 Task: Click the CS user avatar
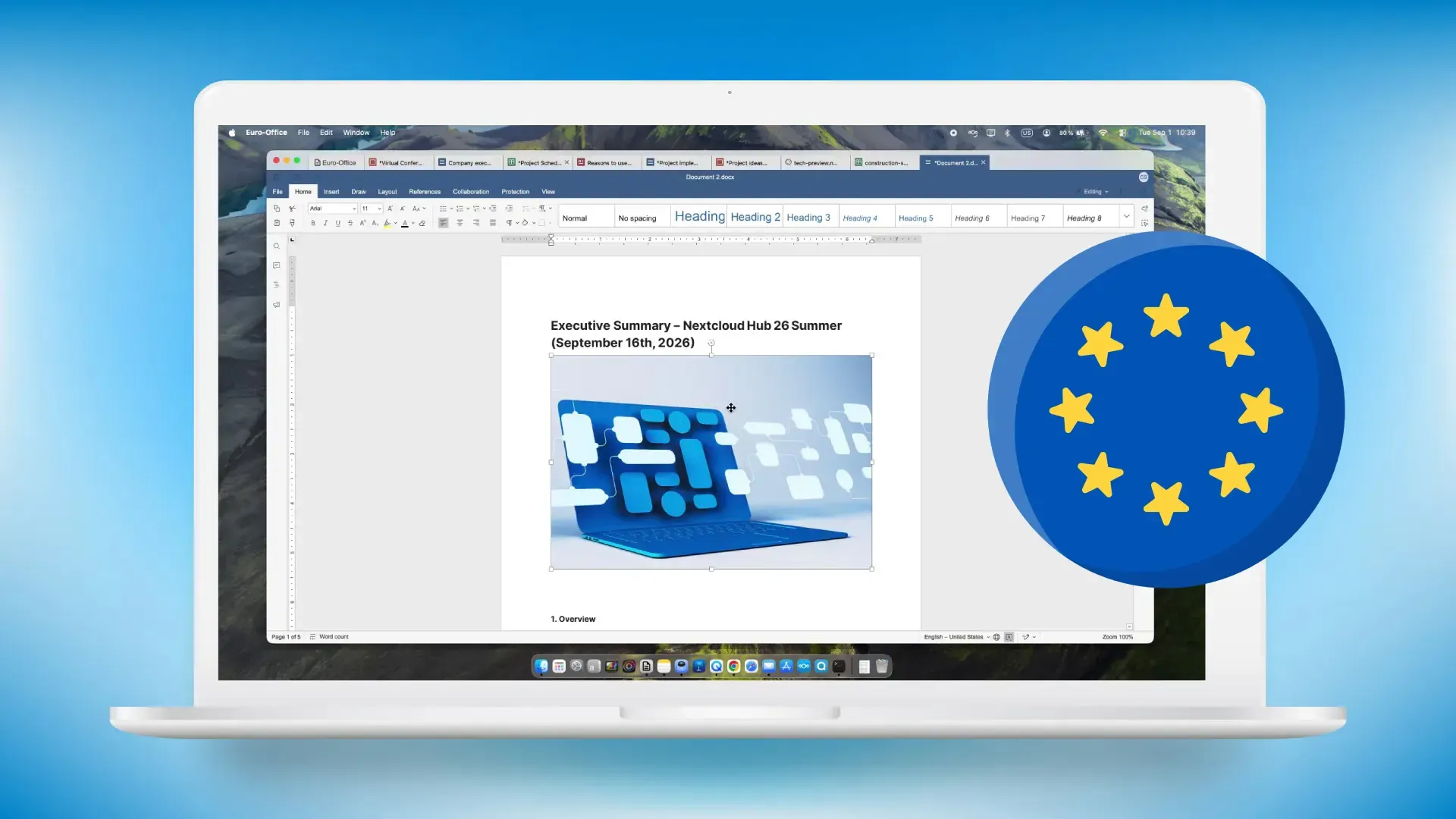[x=1144, y=177]
